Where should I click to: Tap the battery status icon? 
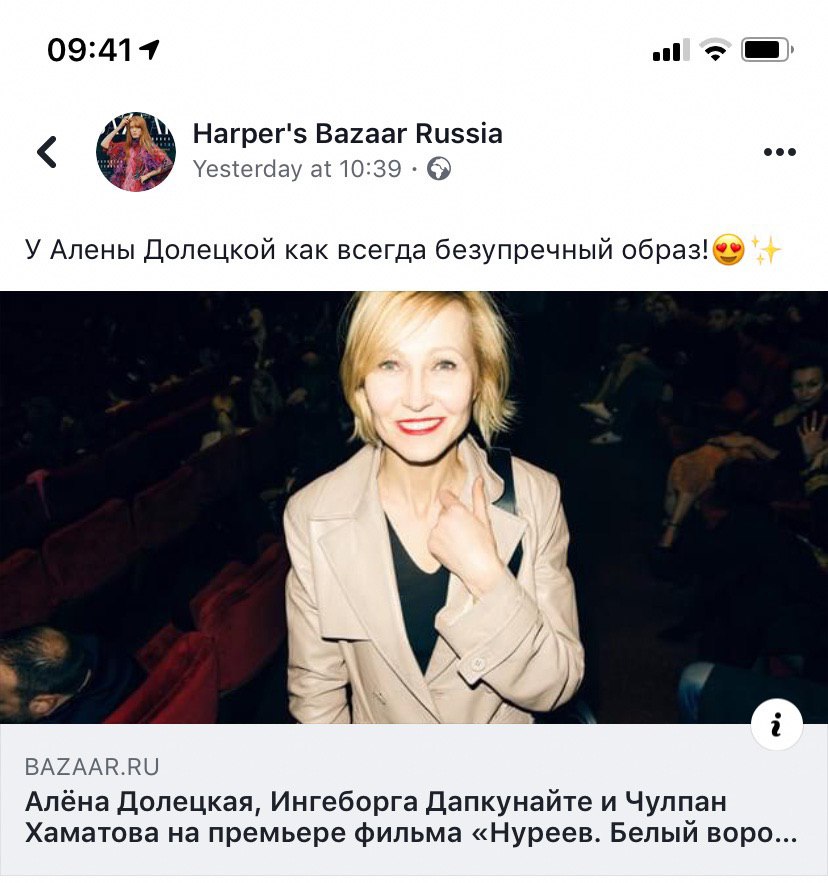tap(768, 50)
